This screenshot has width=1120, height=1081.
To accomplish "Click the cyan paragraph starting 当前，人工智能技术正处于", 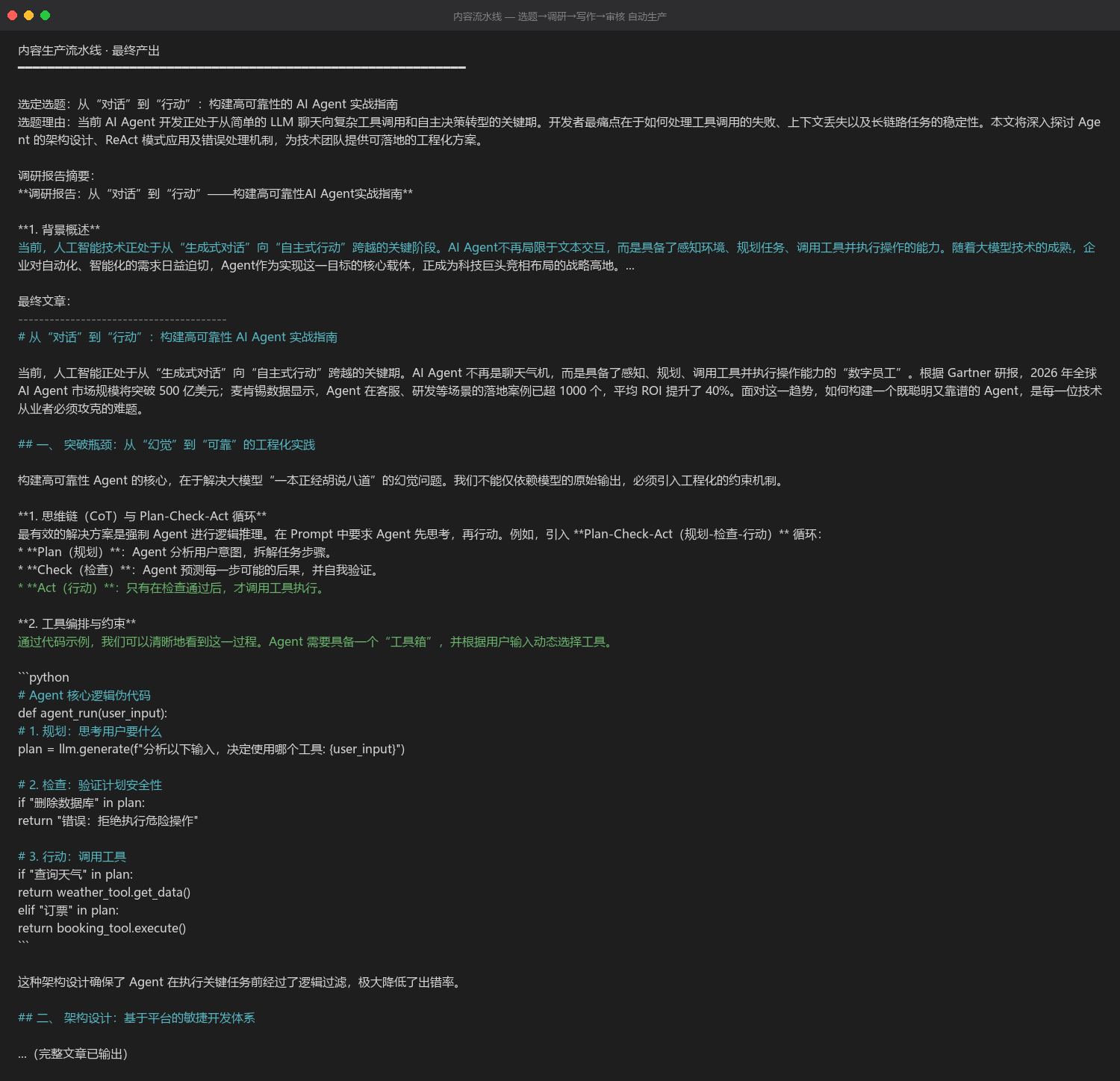I will click(557, 257).
